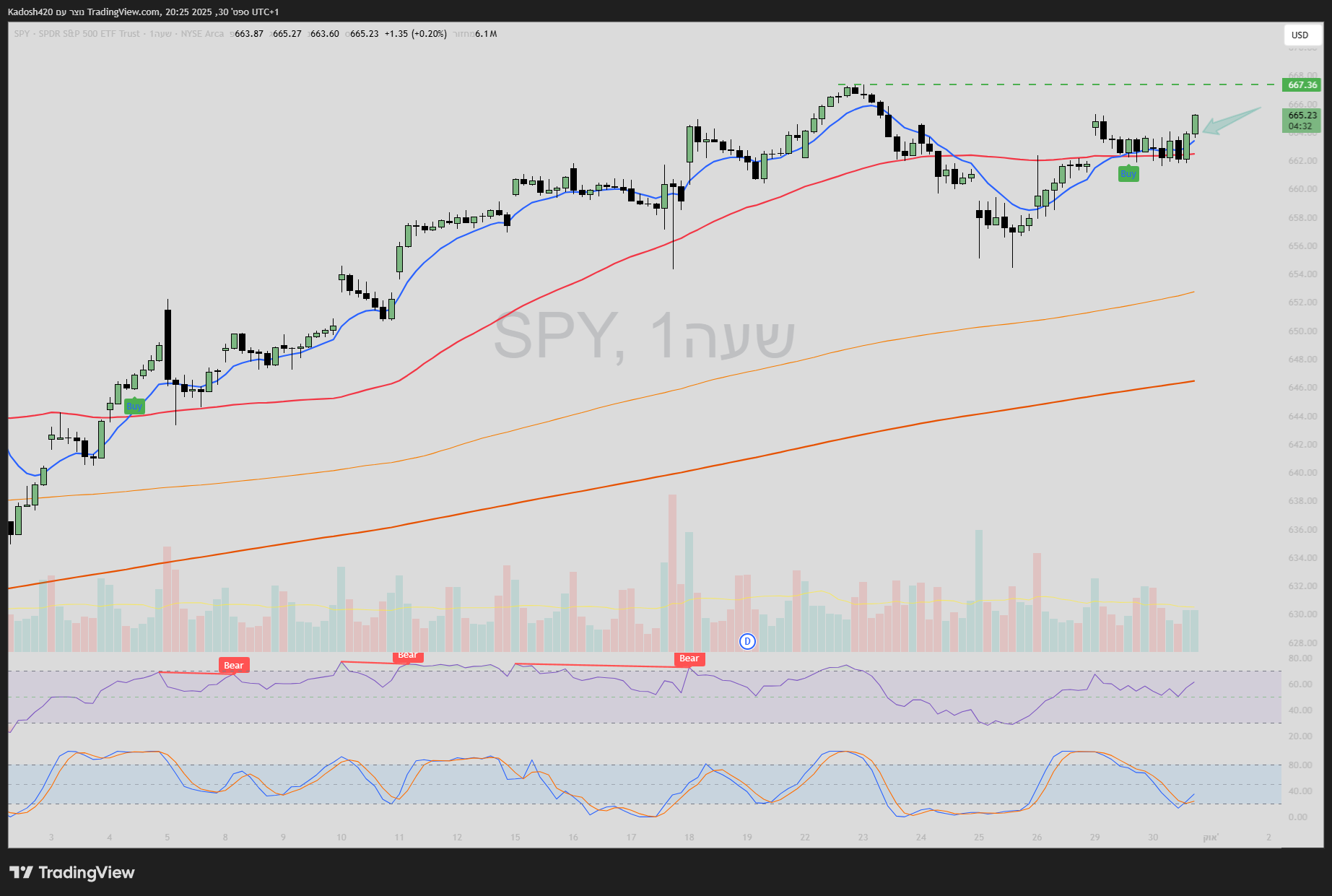Click the 636.00 price axis label
Image resolution: width=1332 pixels, height=896 pixels.
[1302, 529]
